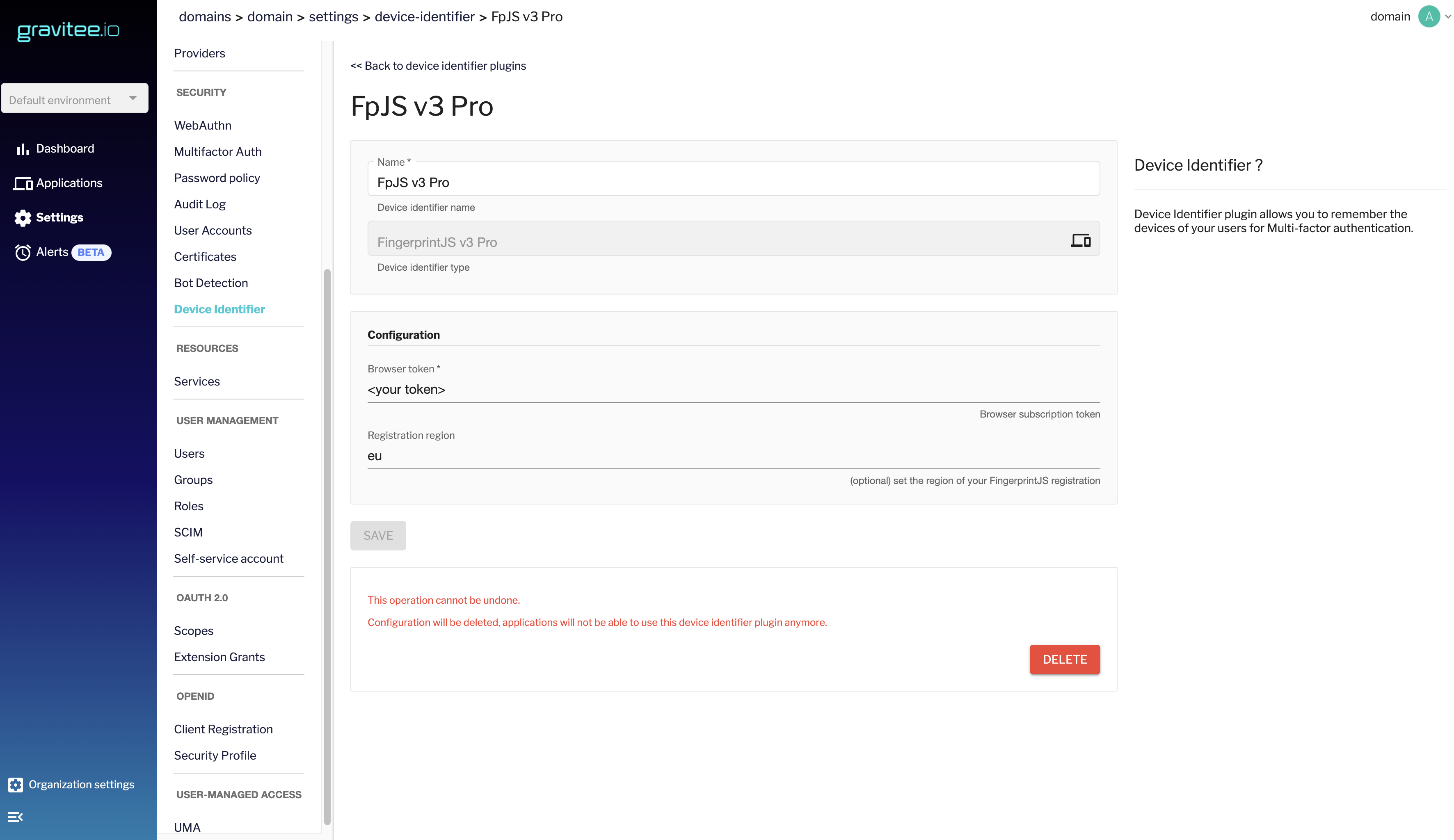1454x840 pixels.
Task: Click the settings breadcrumb link
Action: pyautogui.click(x=333, y=17)
